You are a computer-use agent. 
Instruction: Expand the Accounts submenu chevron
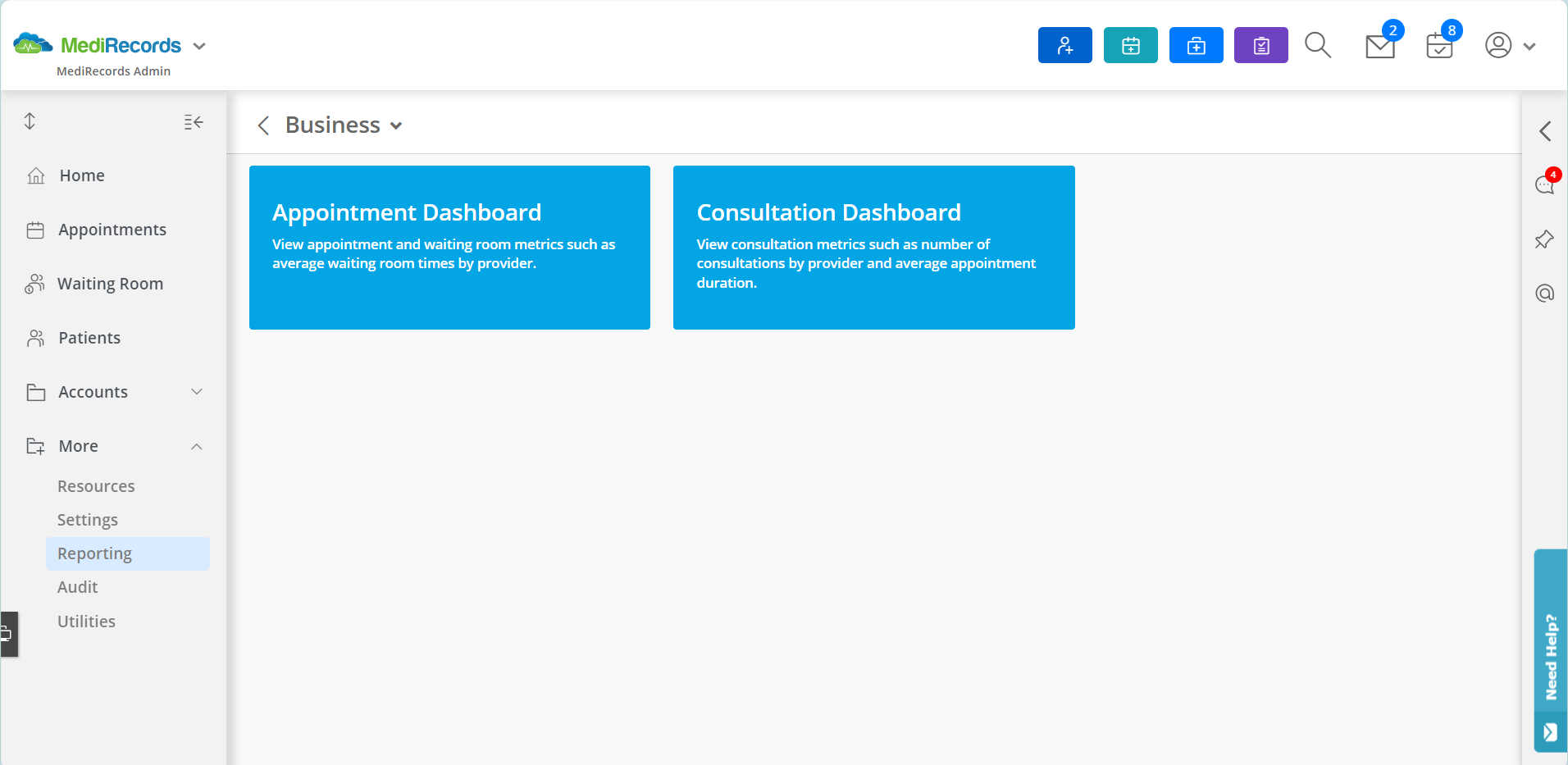197,392
